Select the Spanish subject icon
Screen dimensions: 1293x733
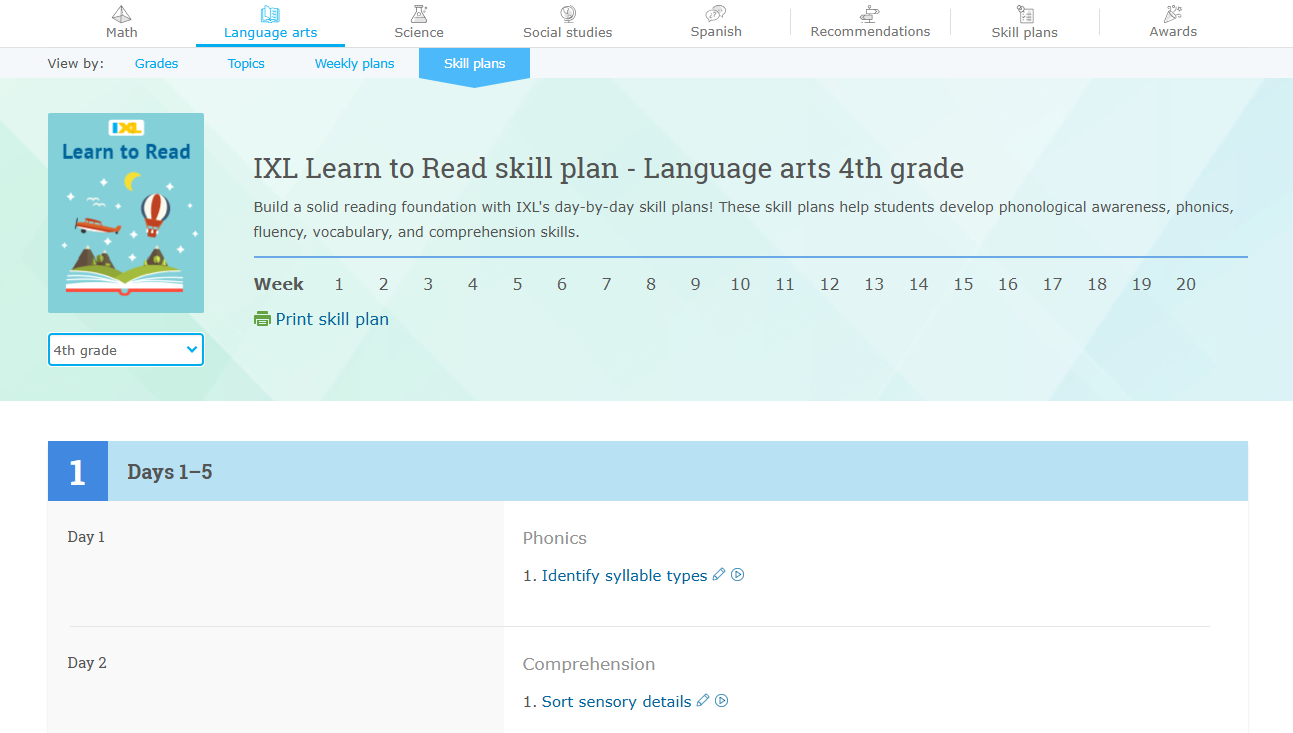pyautogui.click(x=715, y=15)
